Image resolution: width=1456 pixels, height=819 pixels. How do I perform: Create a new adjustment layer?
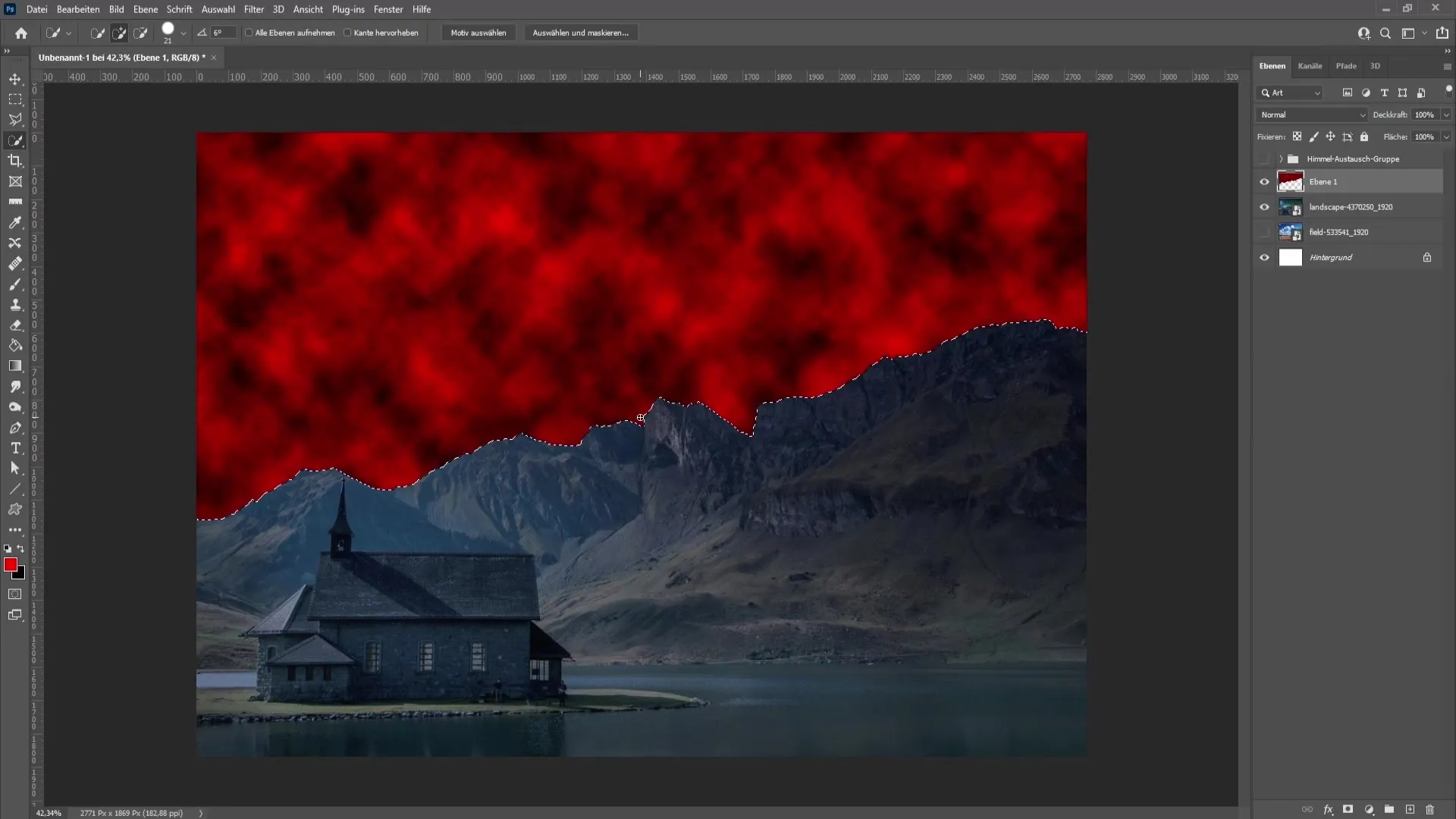pyautogui.click(x=1369, y=809)
